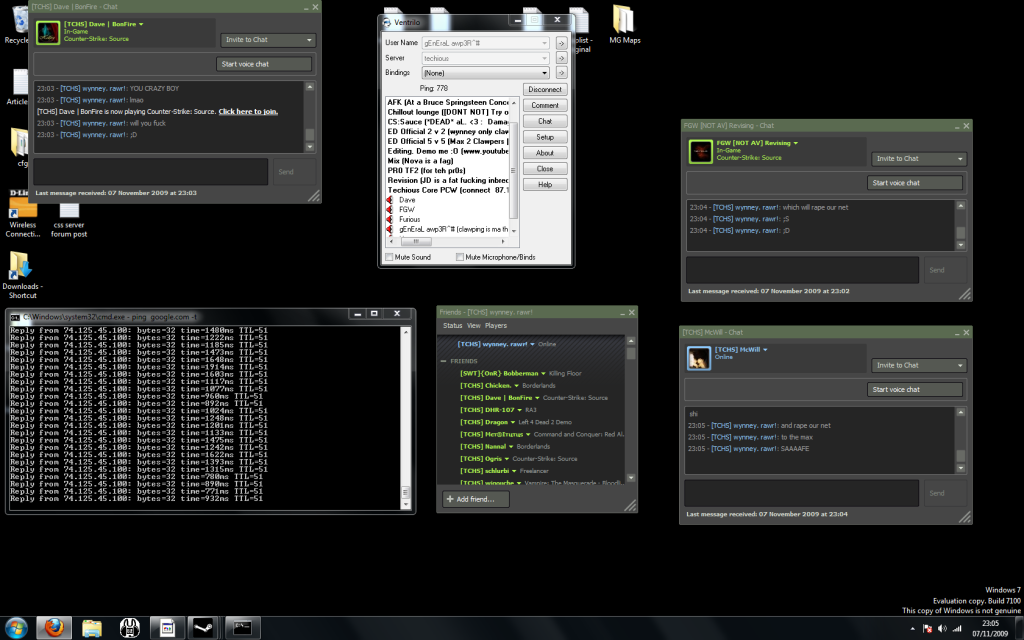
Task: Start voice chat with FGW Revising
Action: tap(915, 183)
